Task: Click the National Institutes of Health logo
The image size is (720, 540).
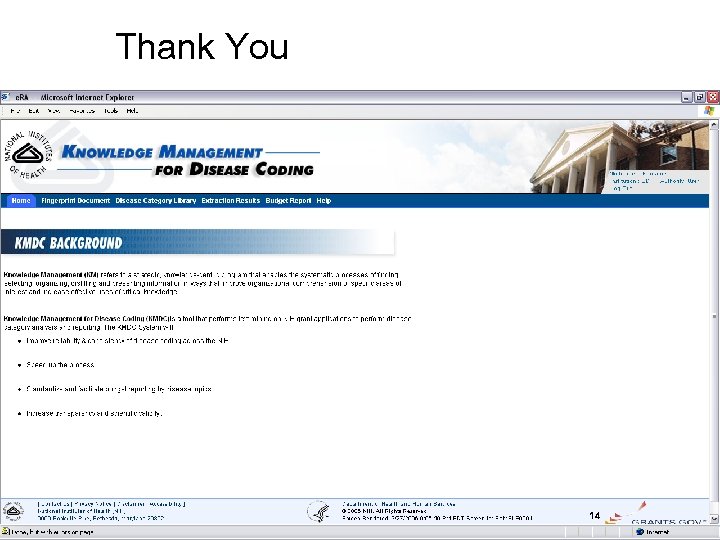Action: pos(28,153)
